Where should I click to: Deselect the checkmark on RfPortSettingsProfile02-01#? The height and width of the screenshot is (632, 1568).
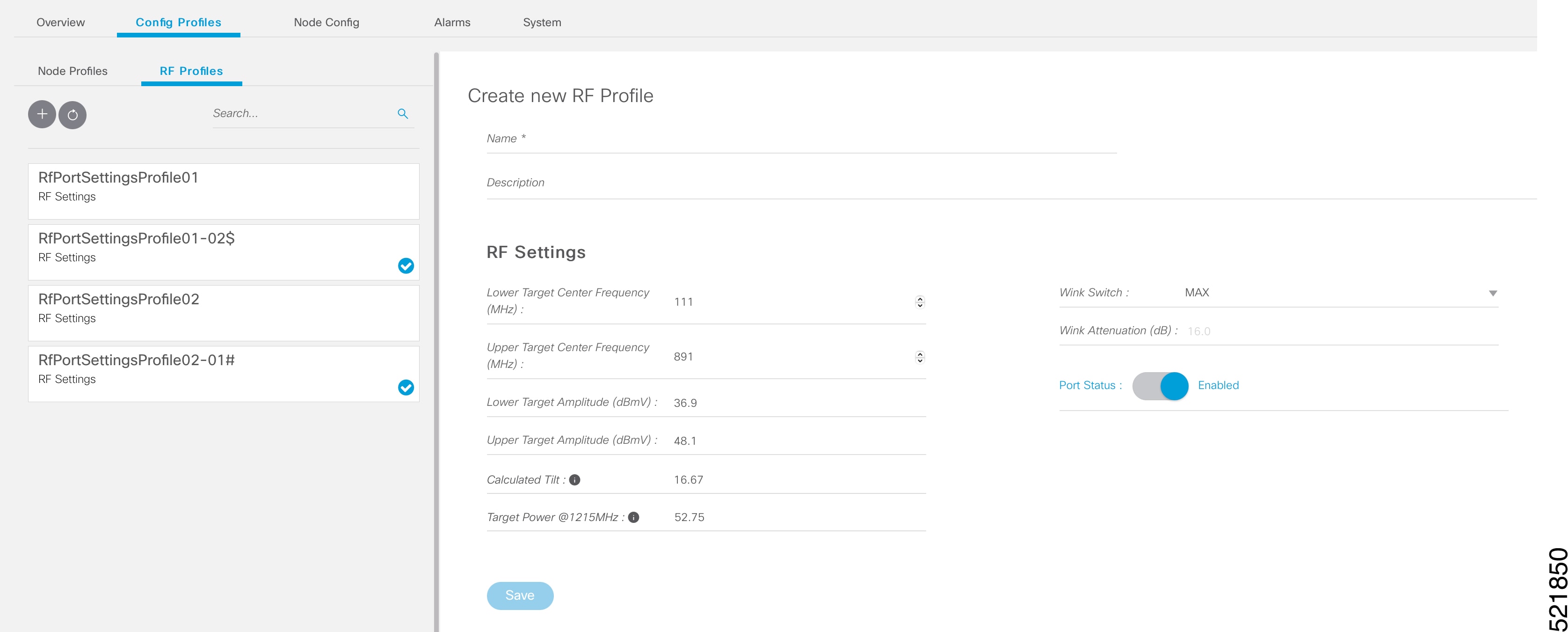[406, 388]
